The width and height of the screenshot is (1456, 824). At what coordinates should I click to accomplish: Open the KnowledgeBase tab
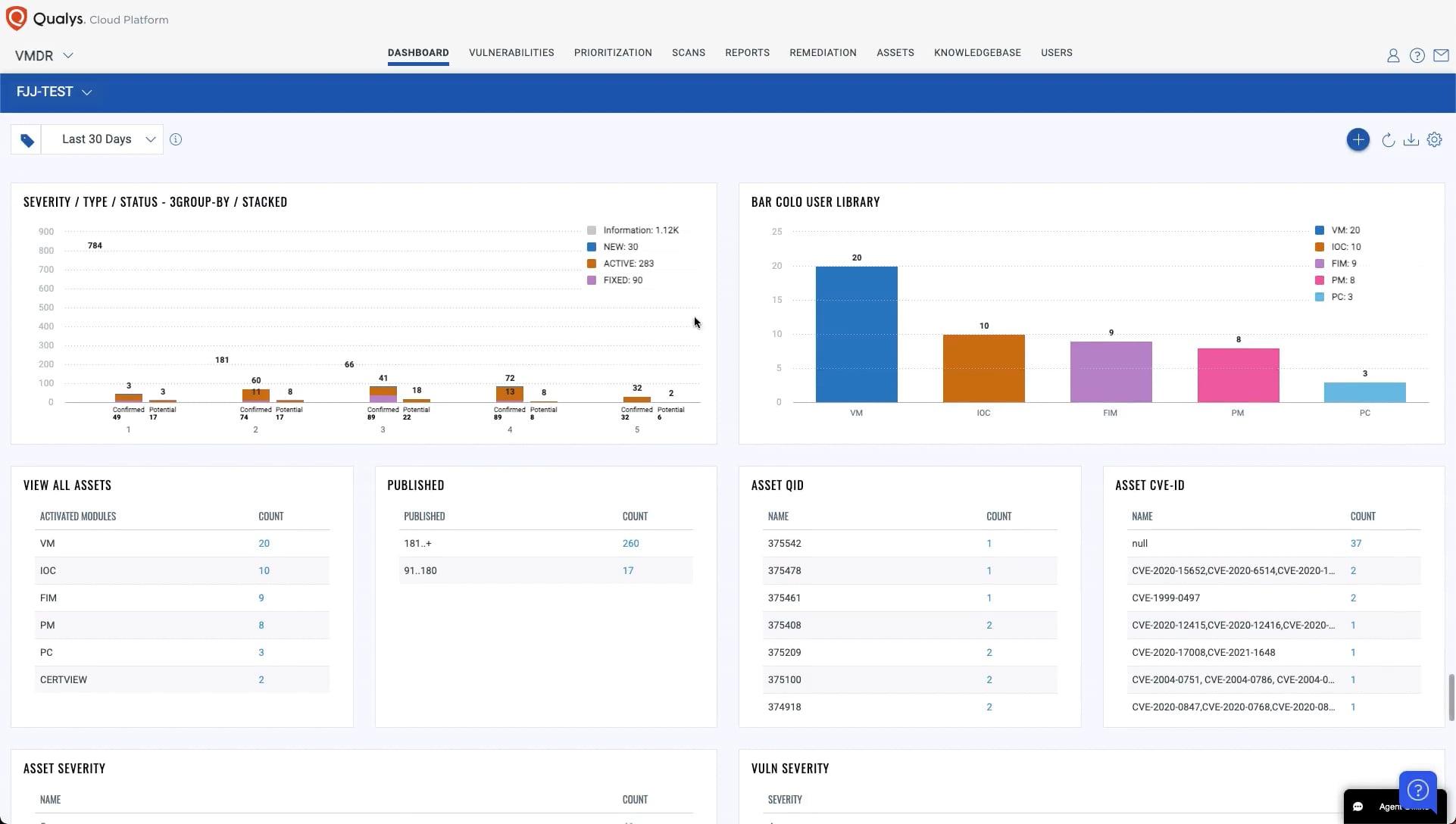point(977,53)
